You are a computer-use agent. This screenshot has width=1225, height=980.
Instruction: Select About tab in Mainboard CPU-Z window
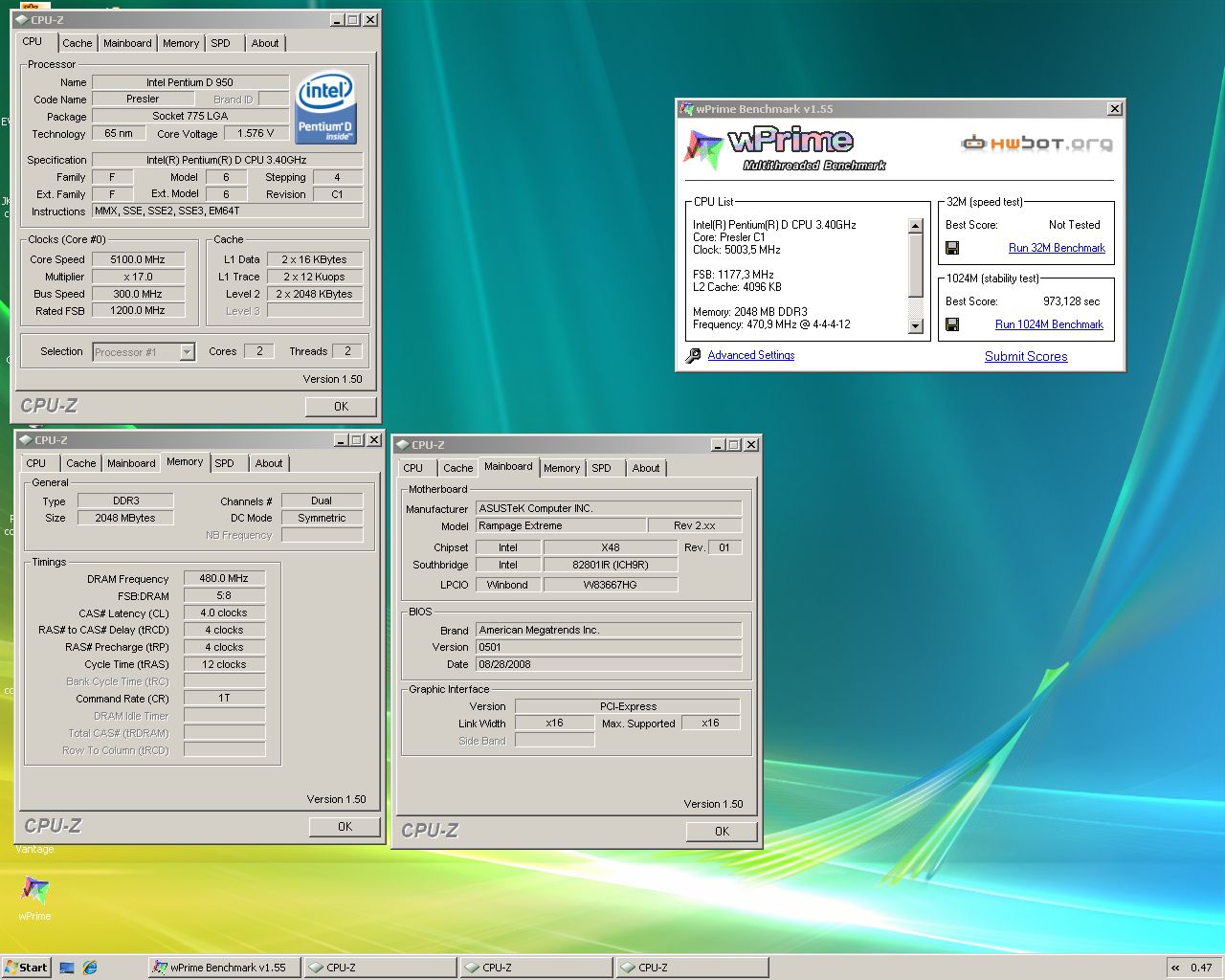pyautogui.click(x=646, y=468)
